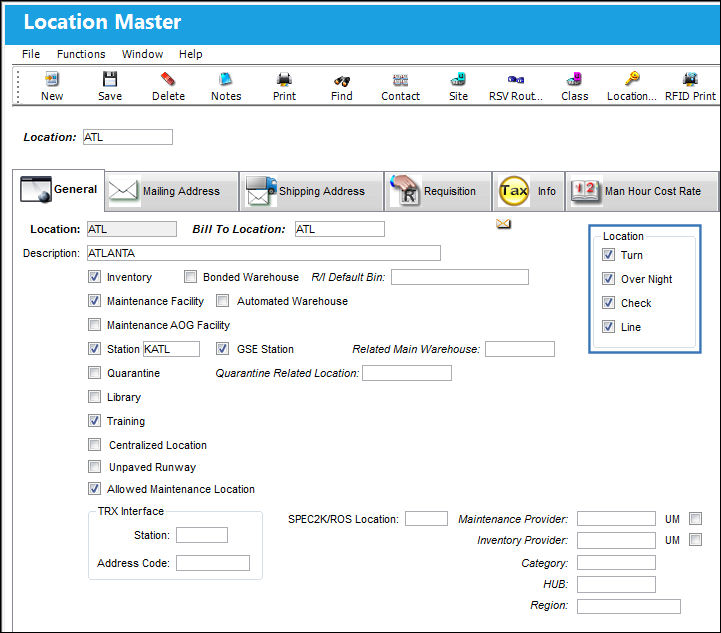Open the Help menu
Image resolution: width=721 pixels, height=633 pixels.
tap(190, 54)
